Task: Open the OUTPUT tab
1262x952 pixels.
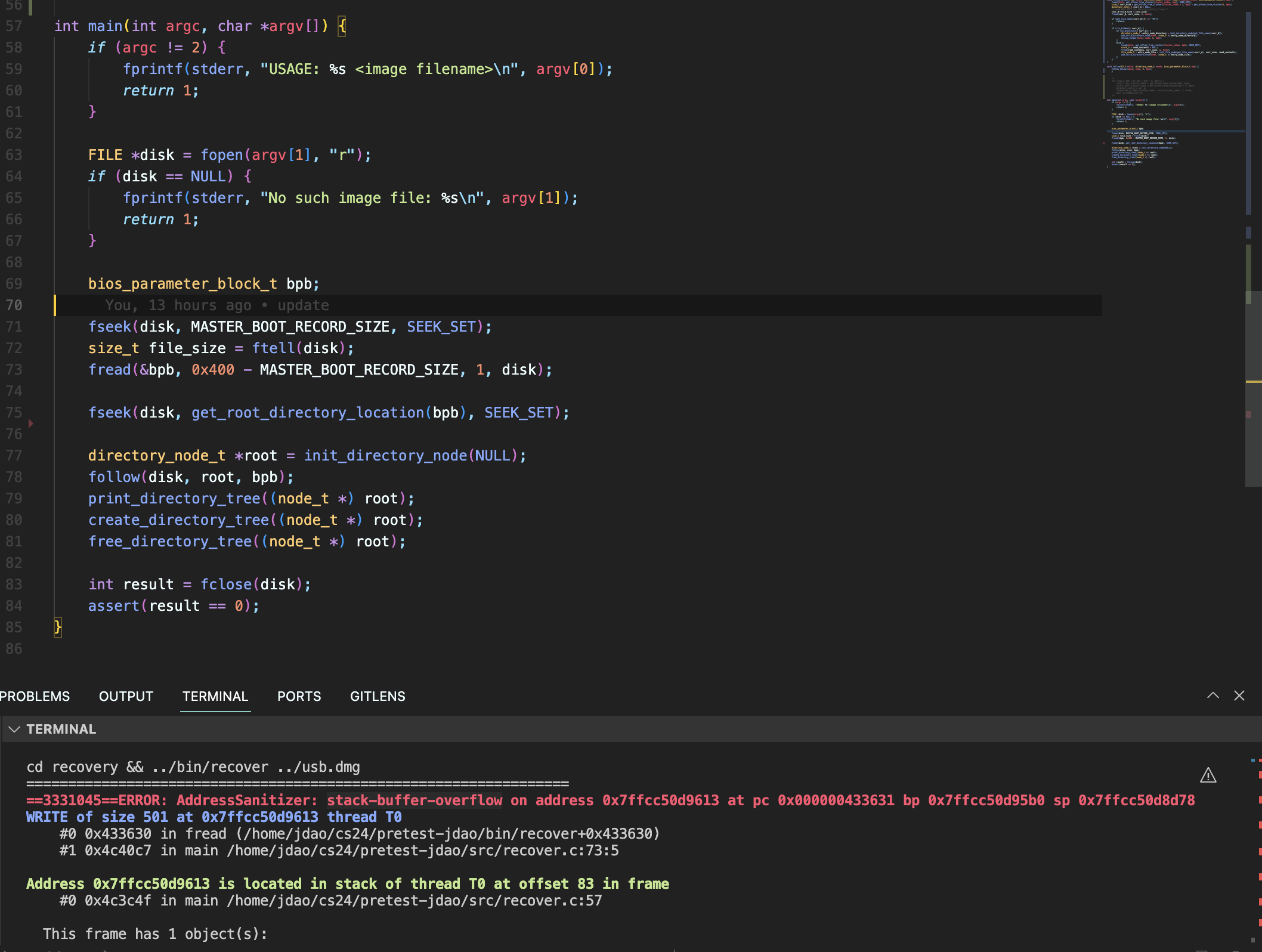Action: 126,696
